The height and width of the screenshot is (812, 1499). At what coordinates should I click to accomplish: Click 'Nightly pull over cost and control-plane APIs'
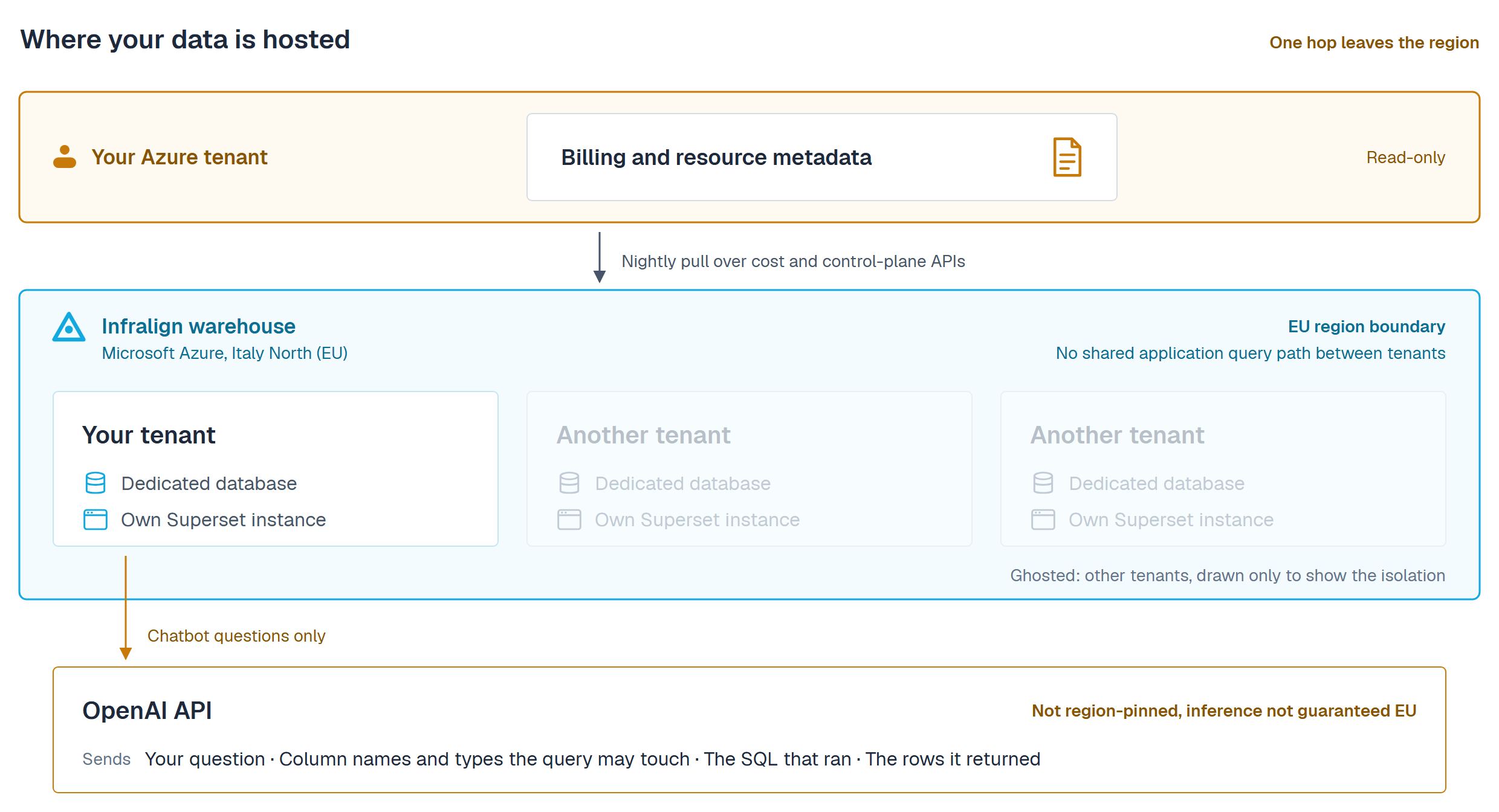point(793,261)
